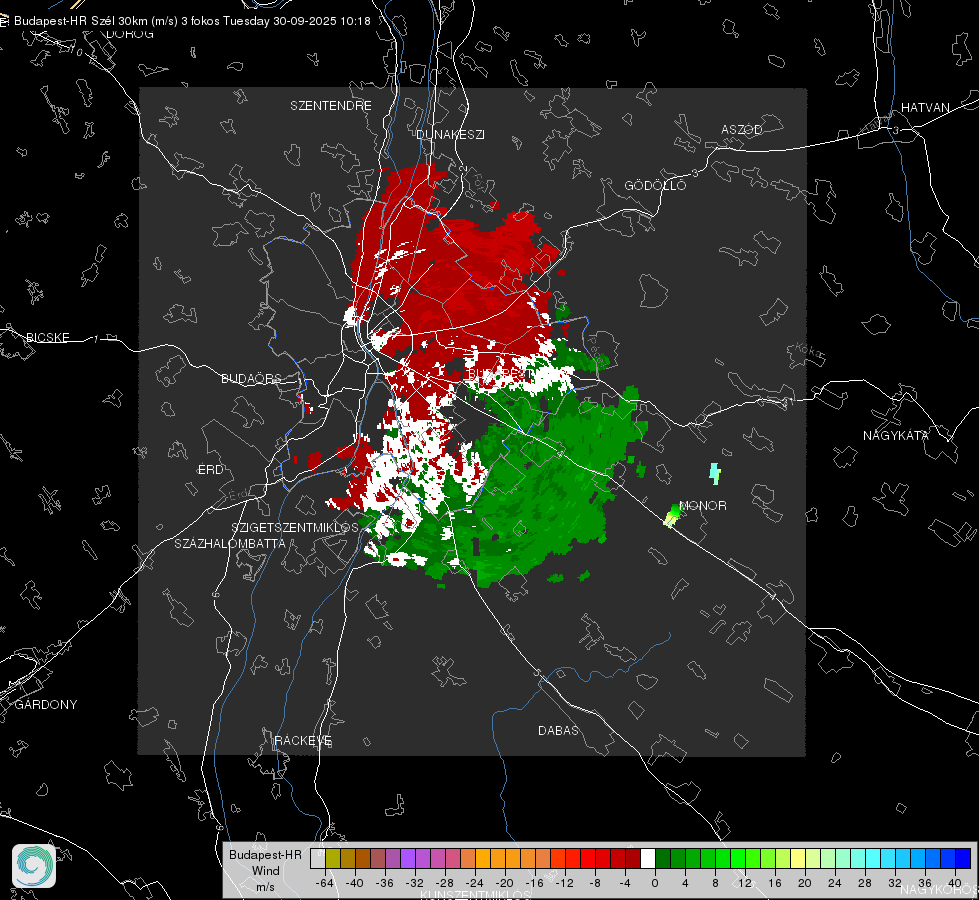This screenshot has width=979, height=900.
Task: Click the ÉRD map label
Action: (210, 470)
